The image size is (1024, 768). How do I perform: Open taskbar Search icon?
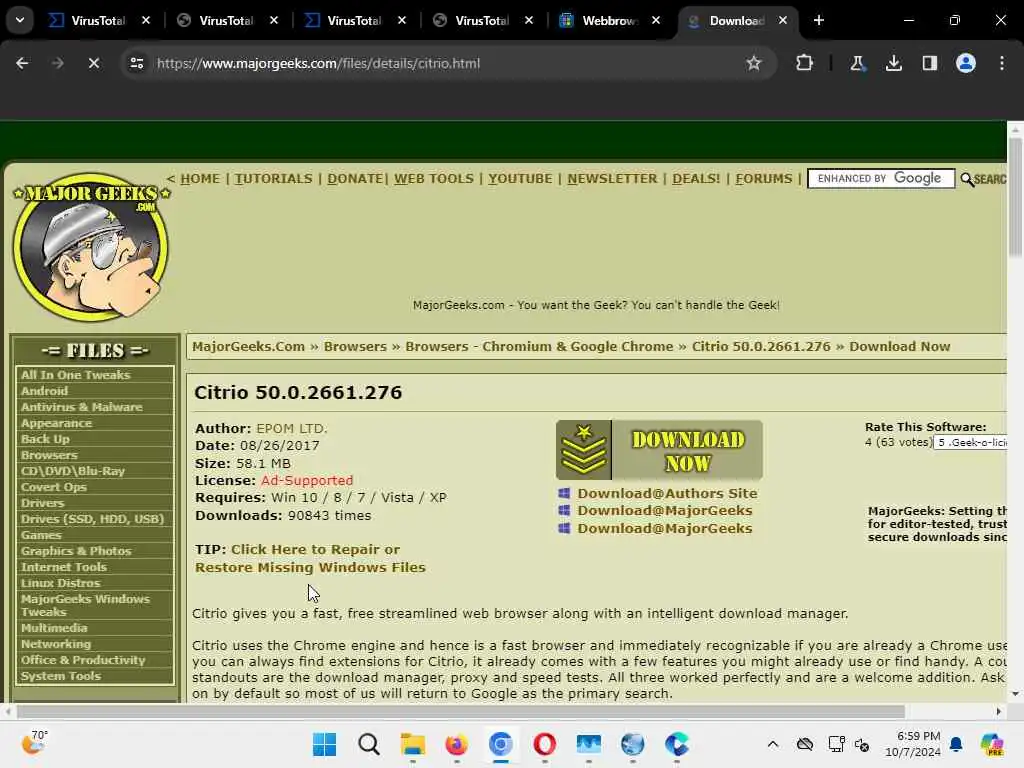pyautogui.click(x=369, y=744)
